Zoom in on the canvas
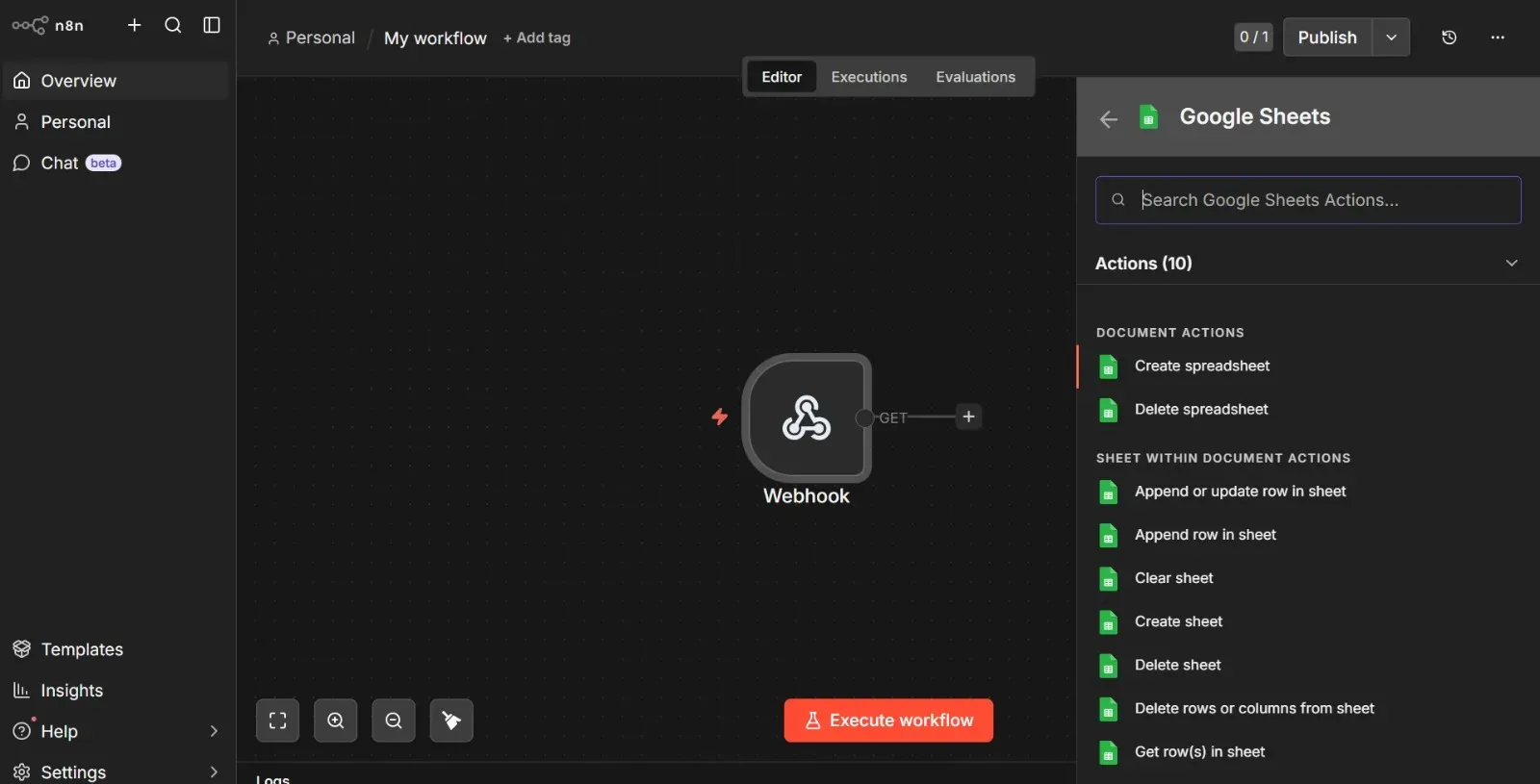This screenshot has height=784, width=1540. click(x=335, y=721)
